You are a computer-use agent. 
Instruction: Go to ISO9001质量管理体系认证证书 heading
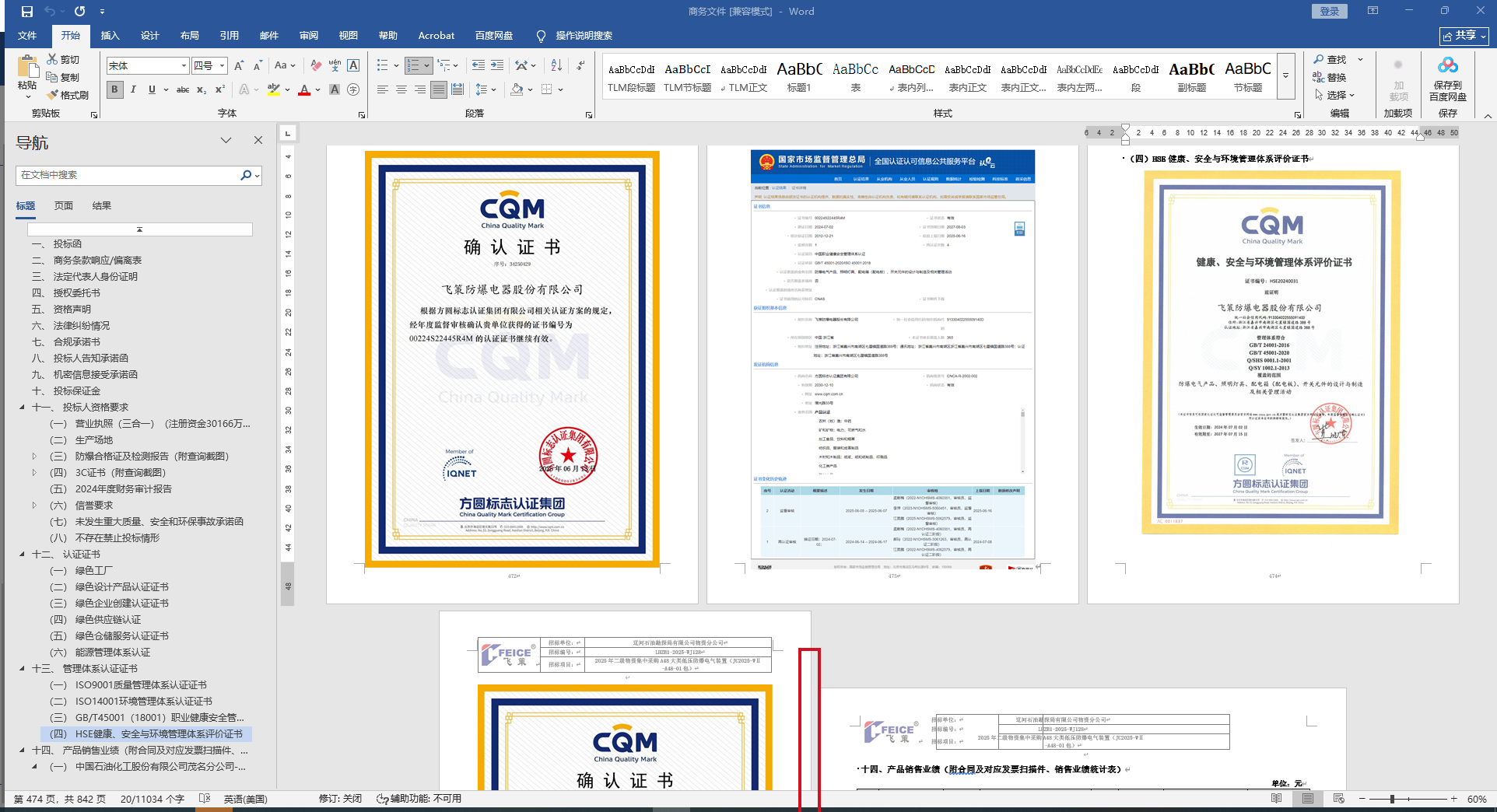[x=141, y=685]
